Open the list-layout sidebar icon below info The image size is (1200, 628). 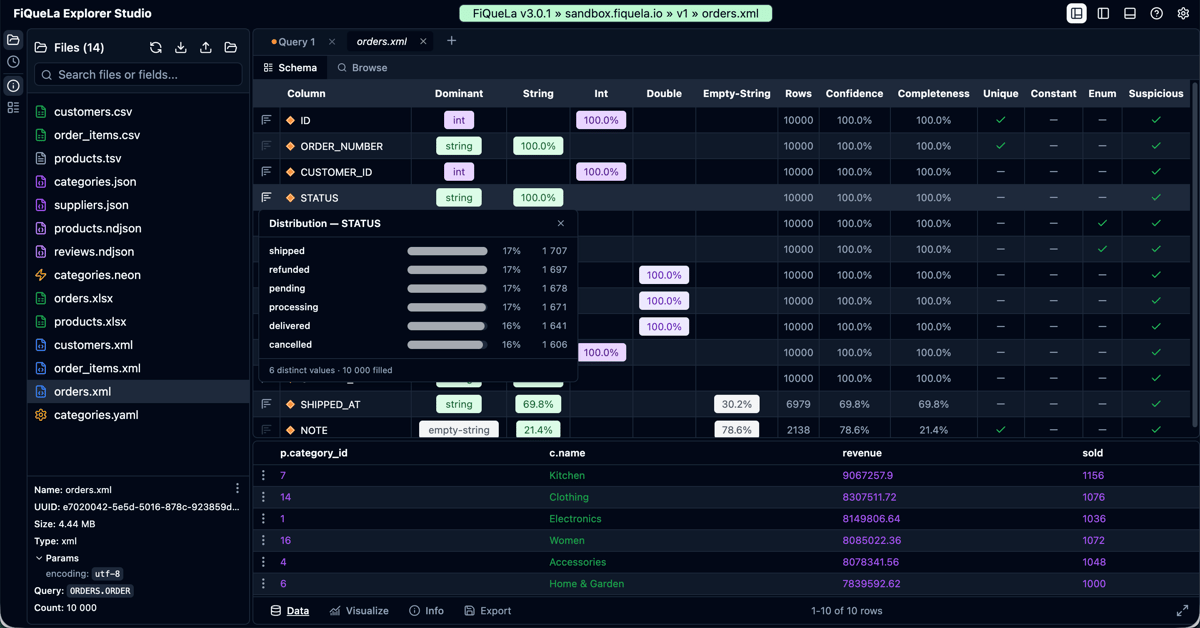13,107
